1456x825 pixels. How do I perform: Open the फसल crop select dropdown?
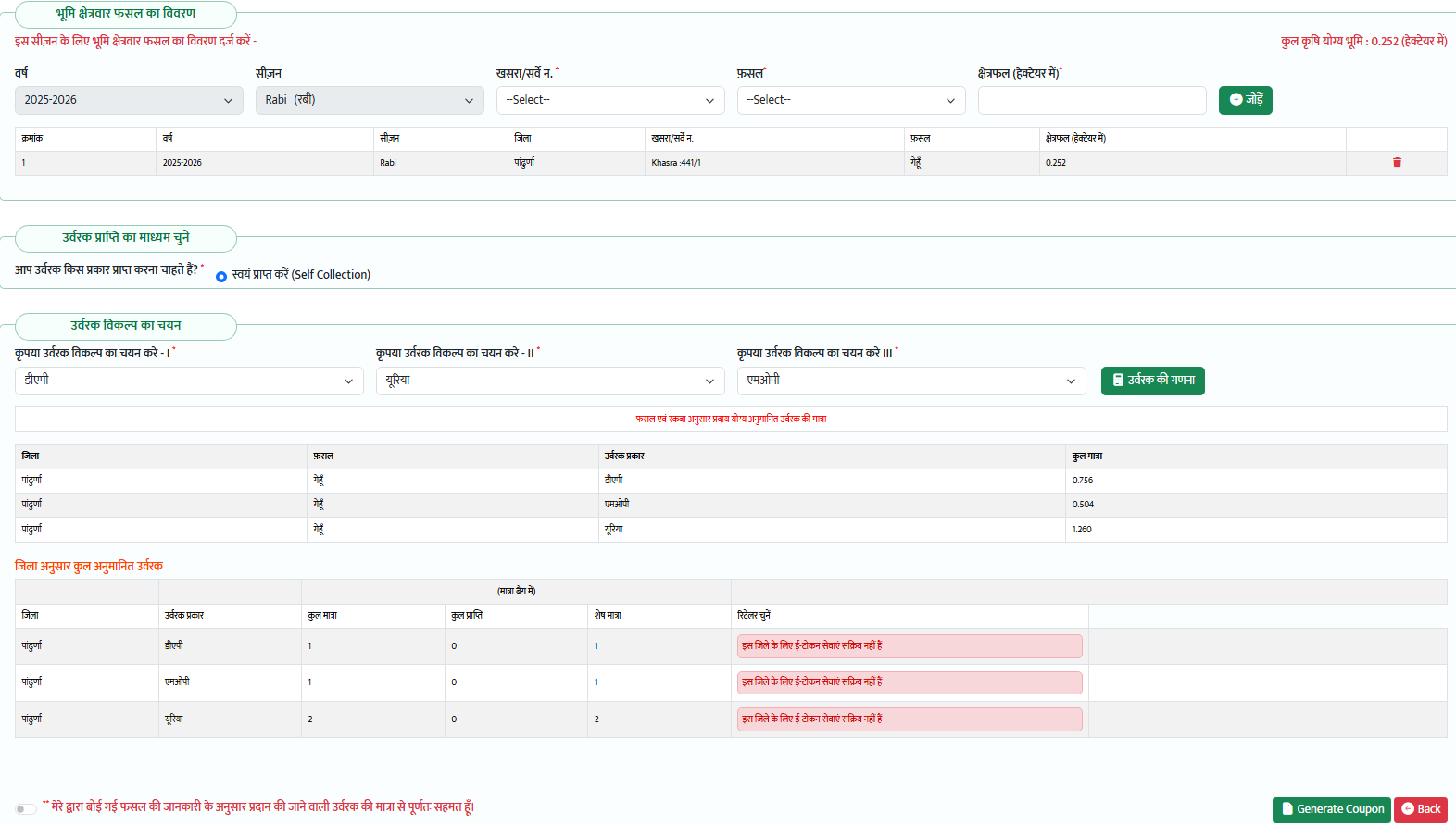(851, 100)
